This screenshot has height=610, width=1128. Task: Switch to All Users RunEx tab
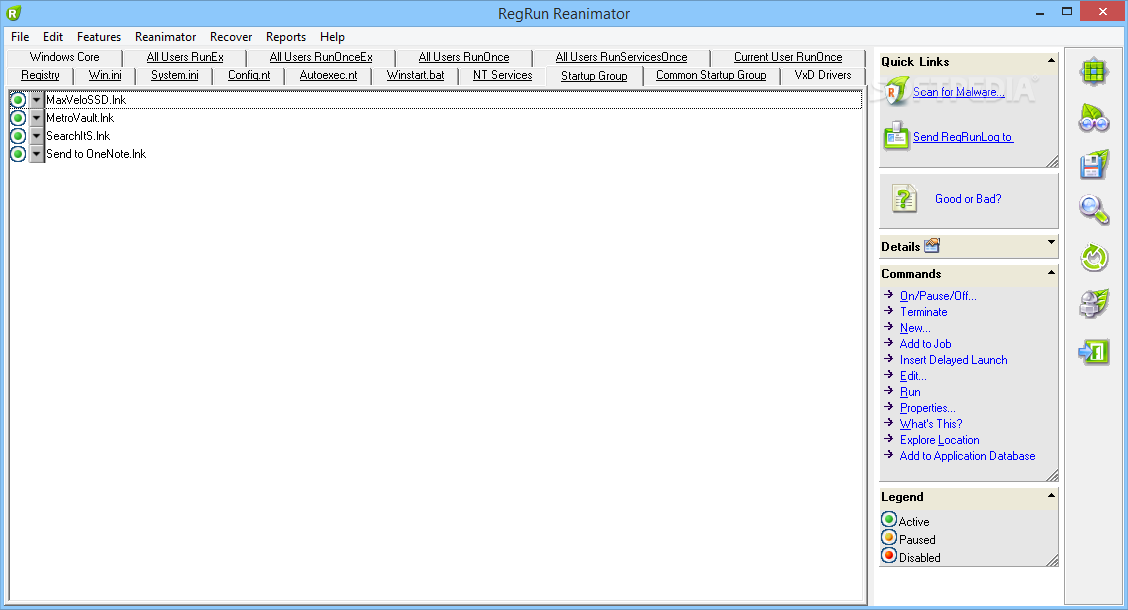click(x=185, y=57)
